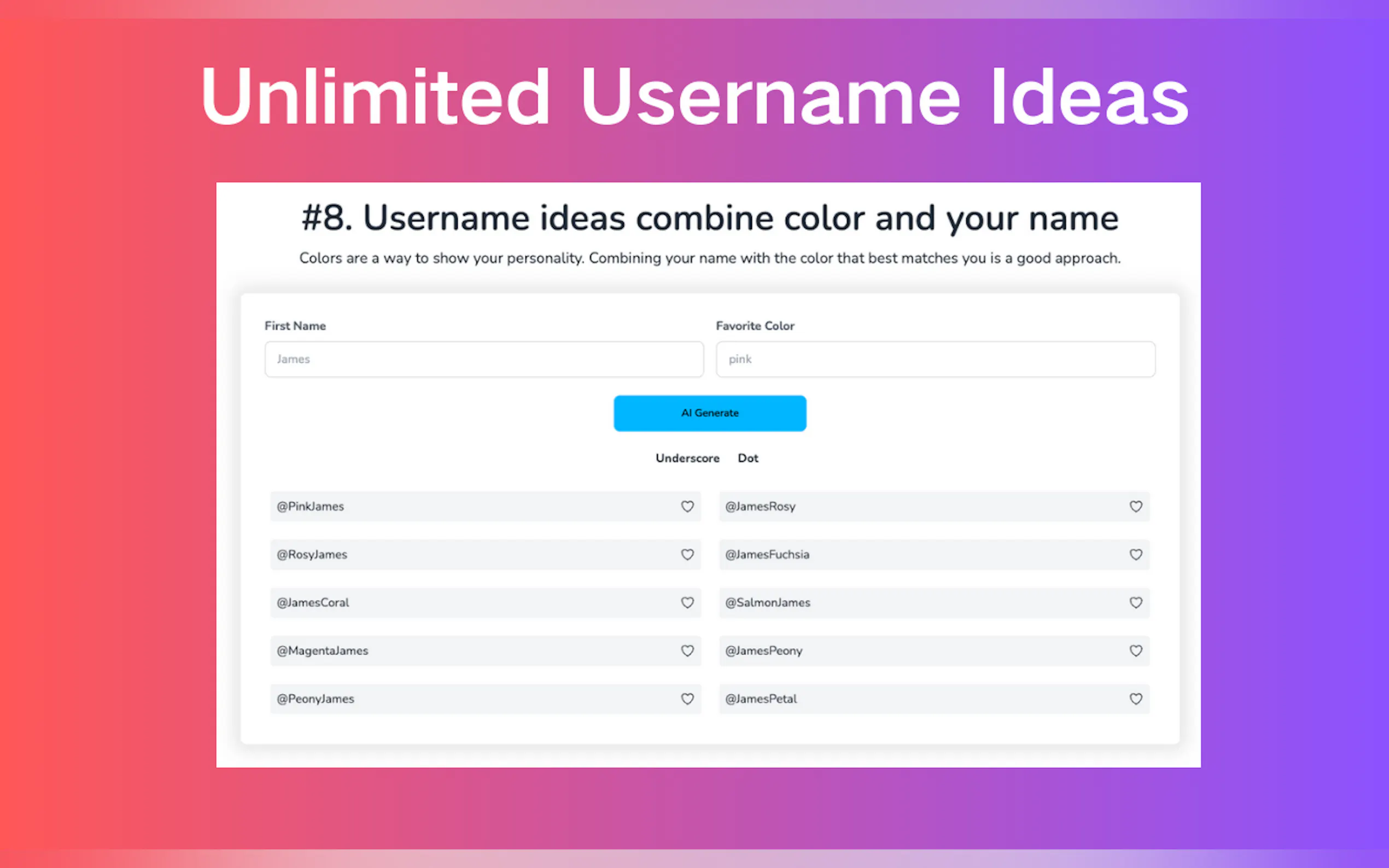Image resolution: width=1389 pixels, height=868 pixels.
Task: Click the heart beside @JamesPetal
Action: point(1135,699)
